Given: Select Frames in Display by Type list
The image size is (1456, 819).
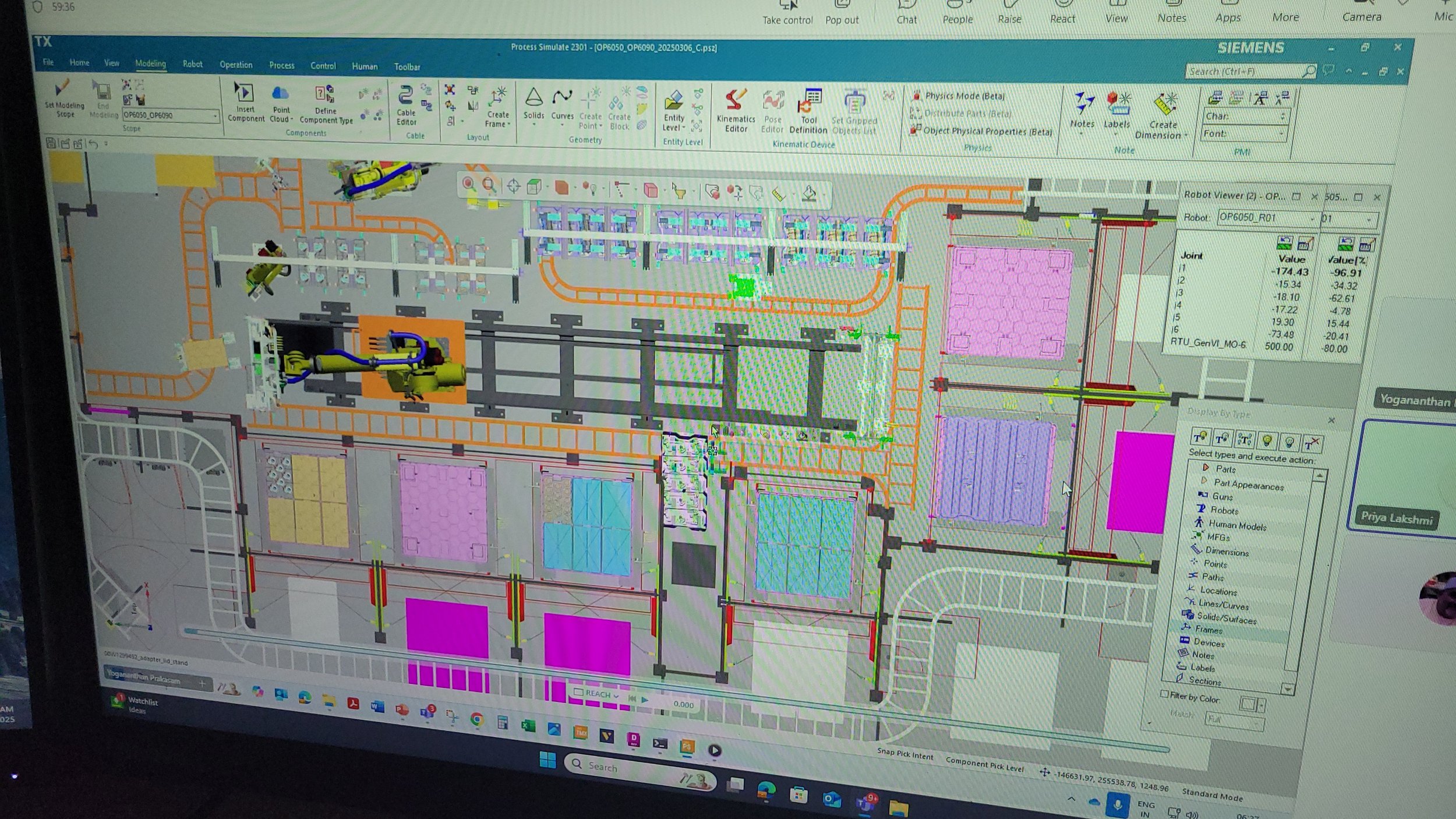Looking at the screenshot, I should click(1208, 630).
